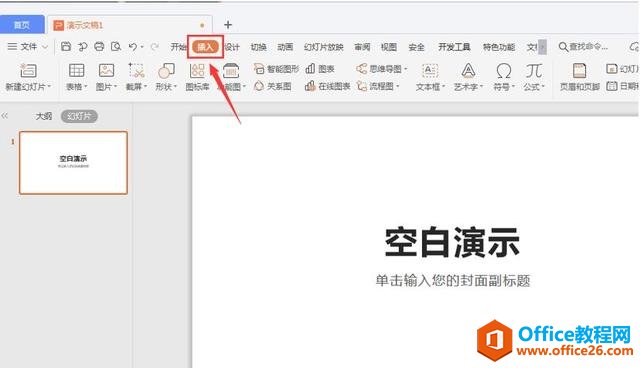Click the Redo arrow icon

(x=155, y=47)
